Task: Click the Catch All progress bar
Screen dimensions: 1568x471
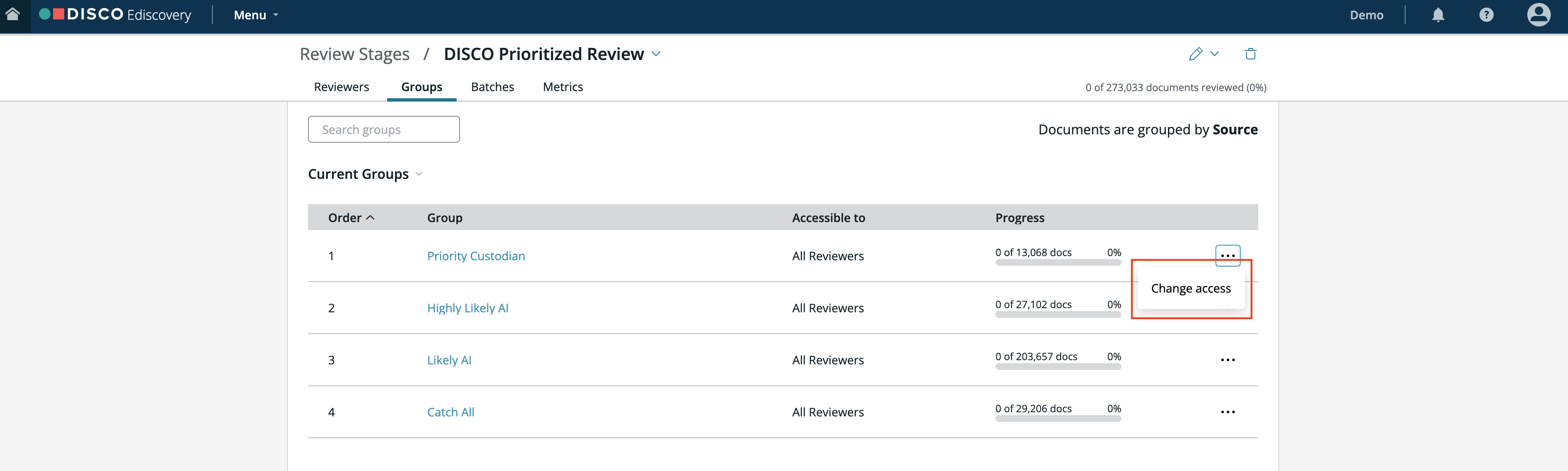Action: coord(1058,419)
